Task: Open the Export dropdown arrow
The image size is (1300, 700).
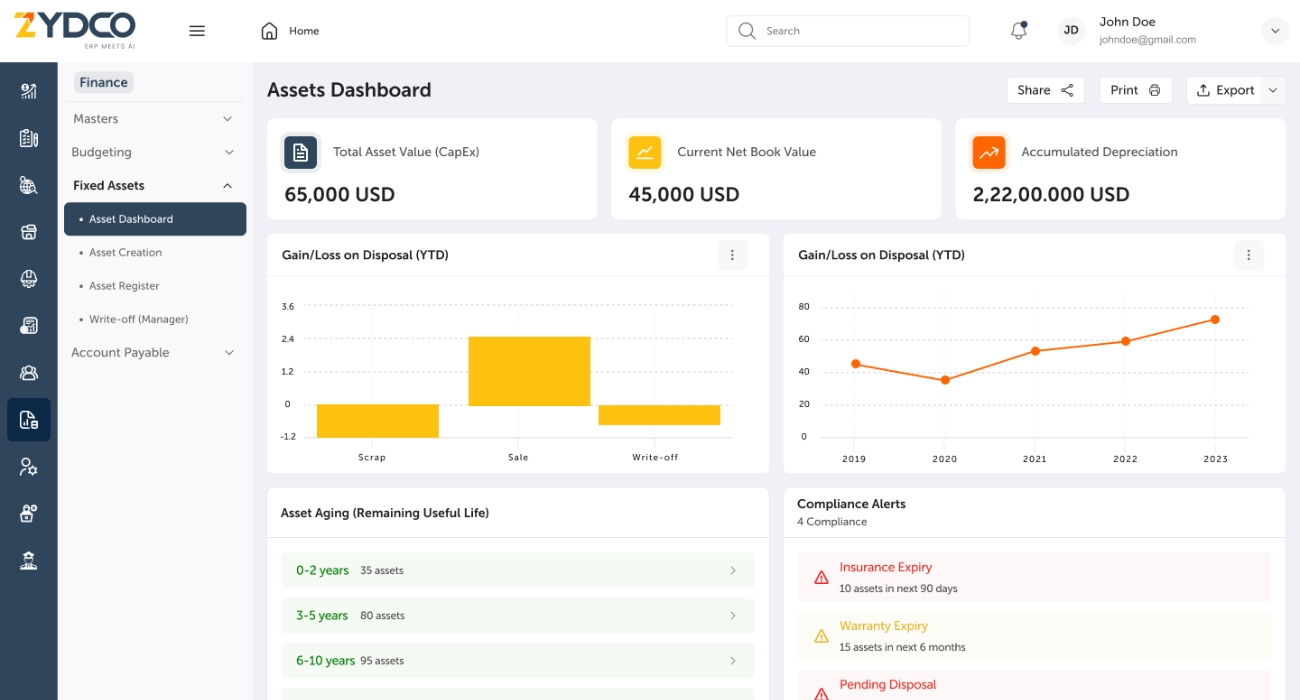Action: click(x=1273, y=90)
